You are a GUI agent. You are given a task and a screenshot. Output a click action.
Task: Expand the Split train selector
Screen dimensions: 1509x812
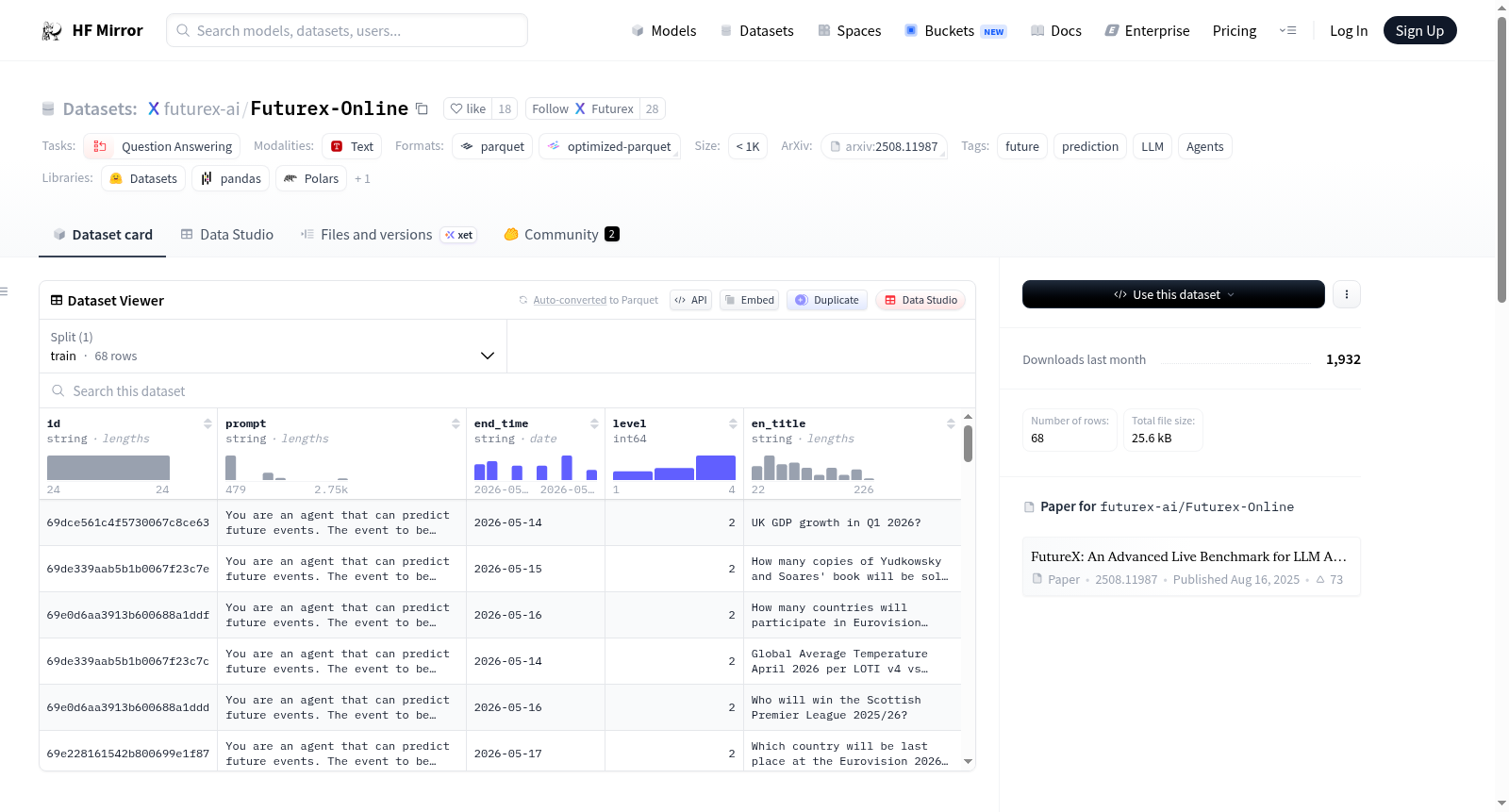point(273,346)
